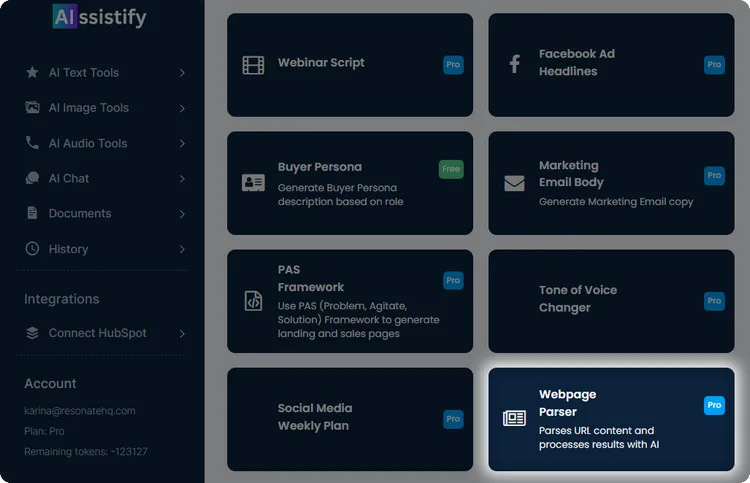Viewport: 750px width, 483px height.
Task: Click the document icon beside Documents
Action: click(32, 213)
